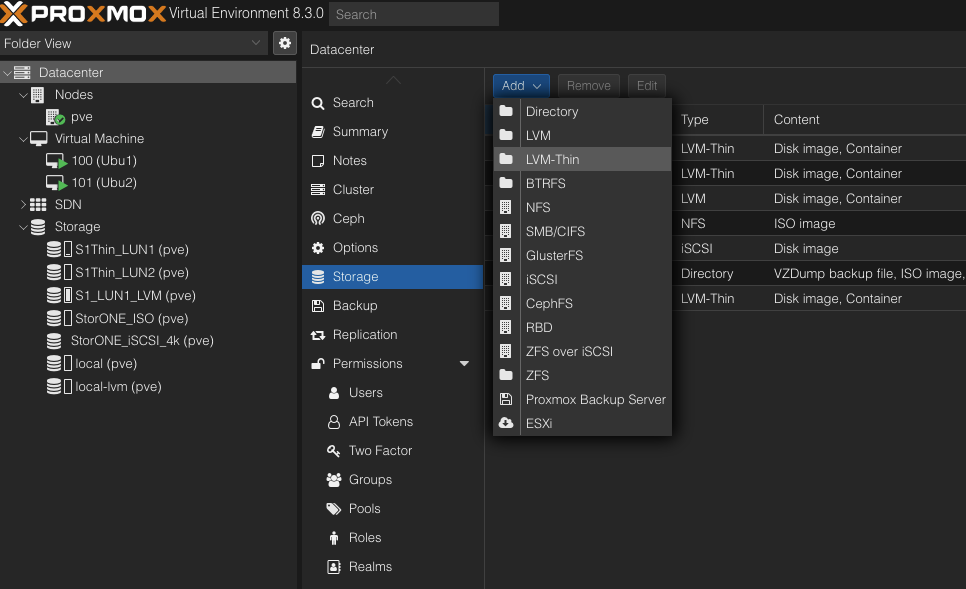This screenshot has height=589, width=966.
Task: Click the 'VZDump backup file, ISO image' content cell
Action: [868, 274]
